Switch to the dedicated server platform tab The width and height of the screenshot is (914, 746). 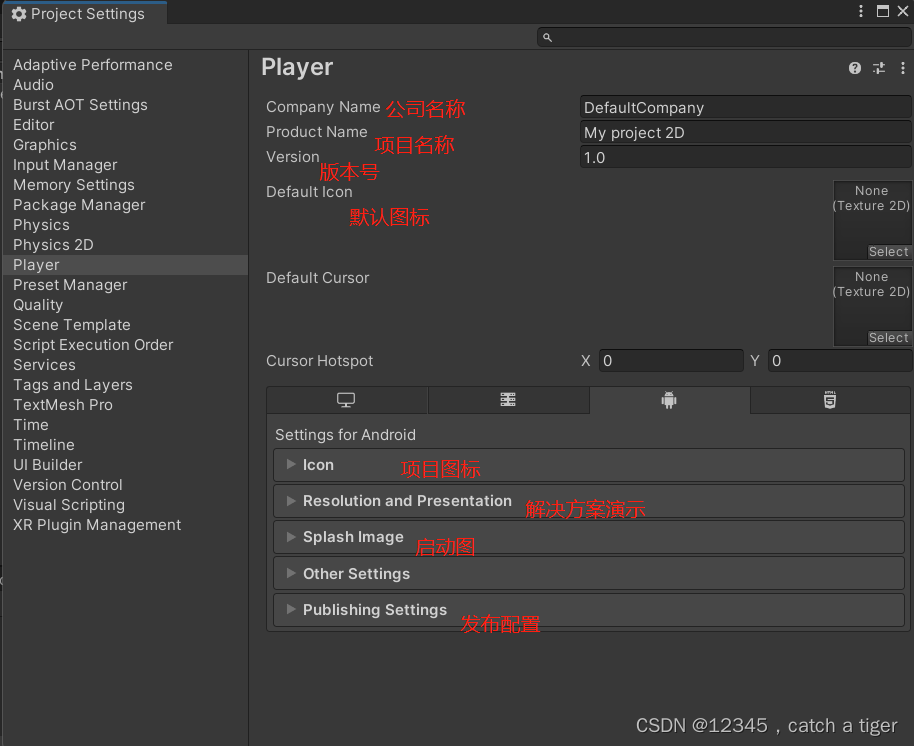(x=508, y=400)
